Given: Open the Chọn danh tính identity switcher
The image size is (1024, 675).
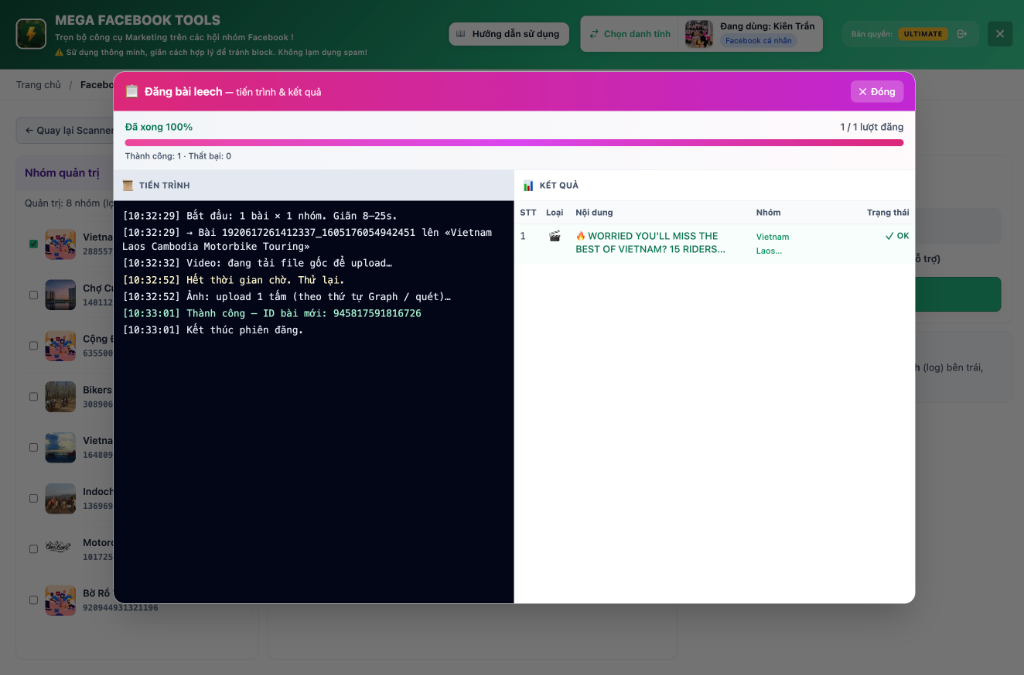Looking at the screenshot, I should (630, 34).
